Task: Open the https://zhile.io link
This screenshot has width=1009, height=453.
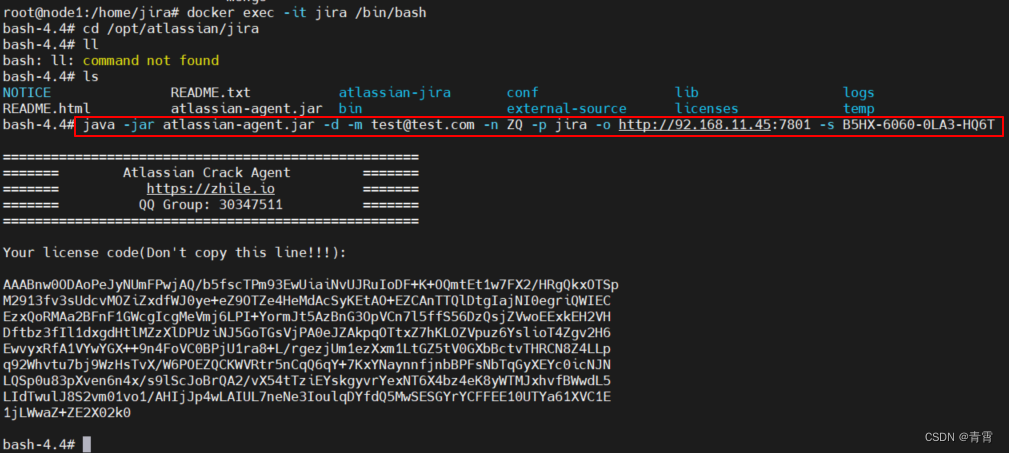Action: point(211,189)
